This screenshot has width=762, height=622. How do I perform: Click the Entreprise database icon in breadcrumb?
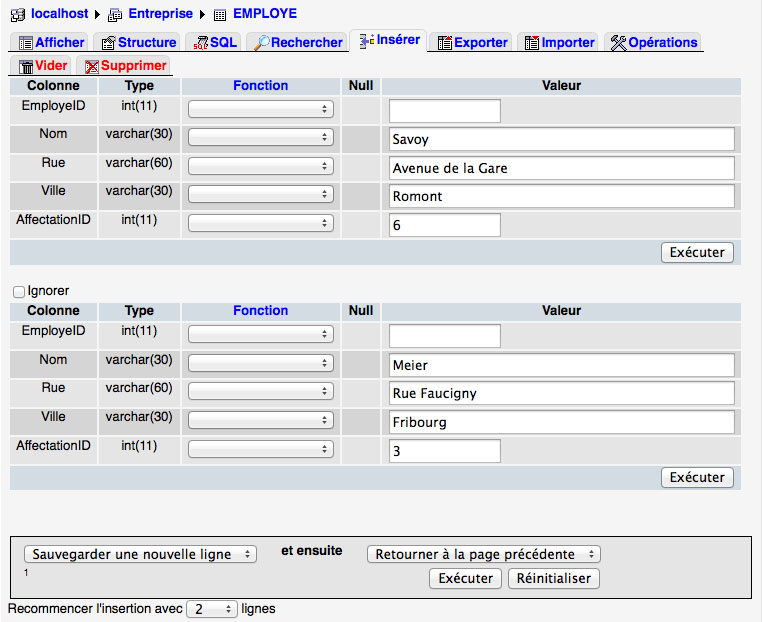(x=115, y=15)
